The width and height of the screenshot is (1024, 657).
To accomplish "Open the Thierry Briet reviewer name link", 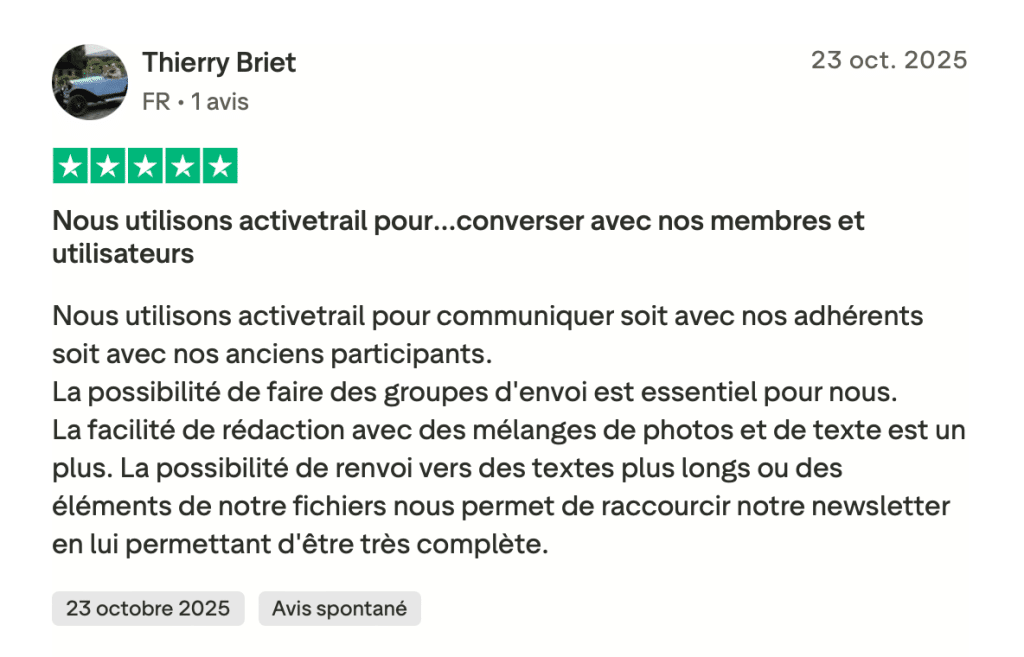I will point(219,63).
